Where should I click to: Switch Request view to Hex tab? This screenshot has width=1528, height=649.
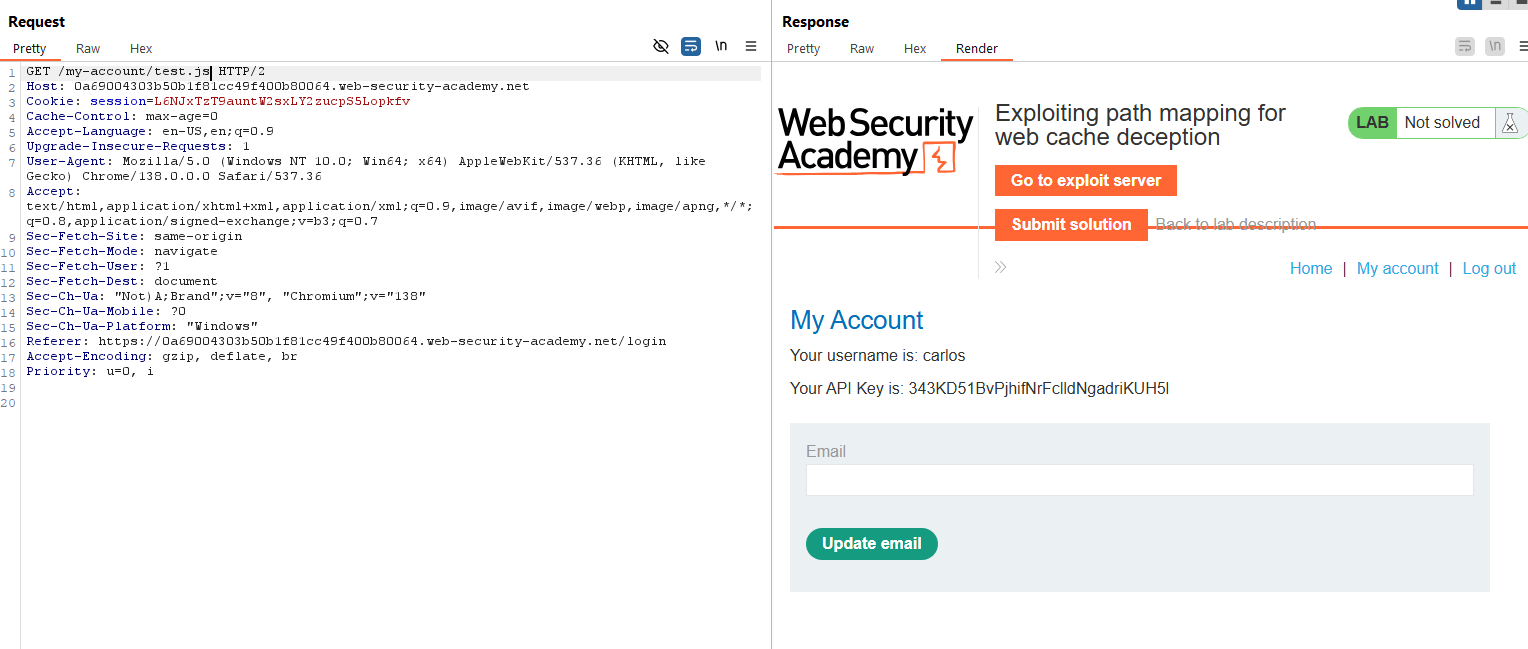coord(141,48)
